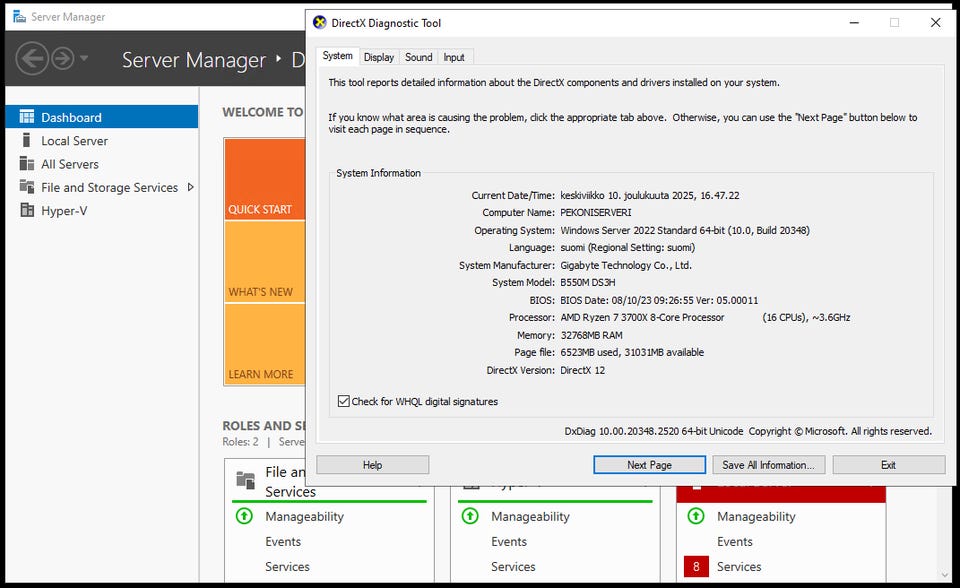
Task: Click the Computer Name value PEKONISERVERI
Action: point(596,213)
